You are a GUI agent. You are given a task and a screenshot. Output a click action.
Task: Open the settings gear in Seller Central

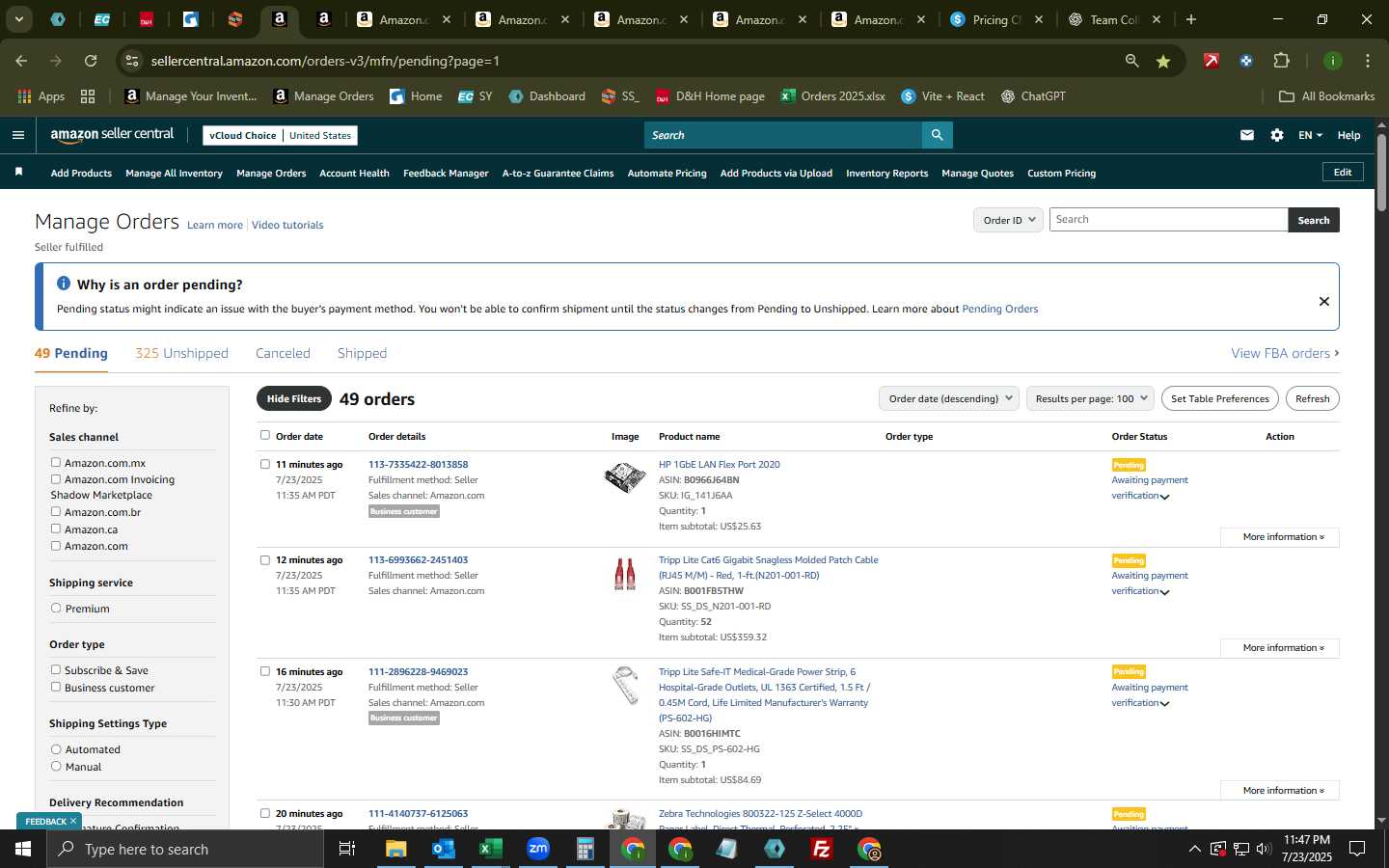coord(1277,135)
